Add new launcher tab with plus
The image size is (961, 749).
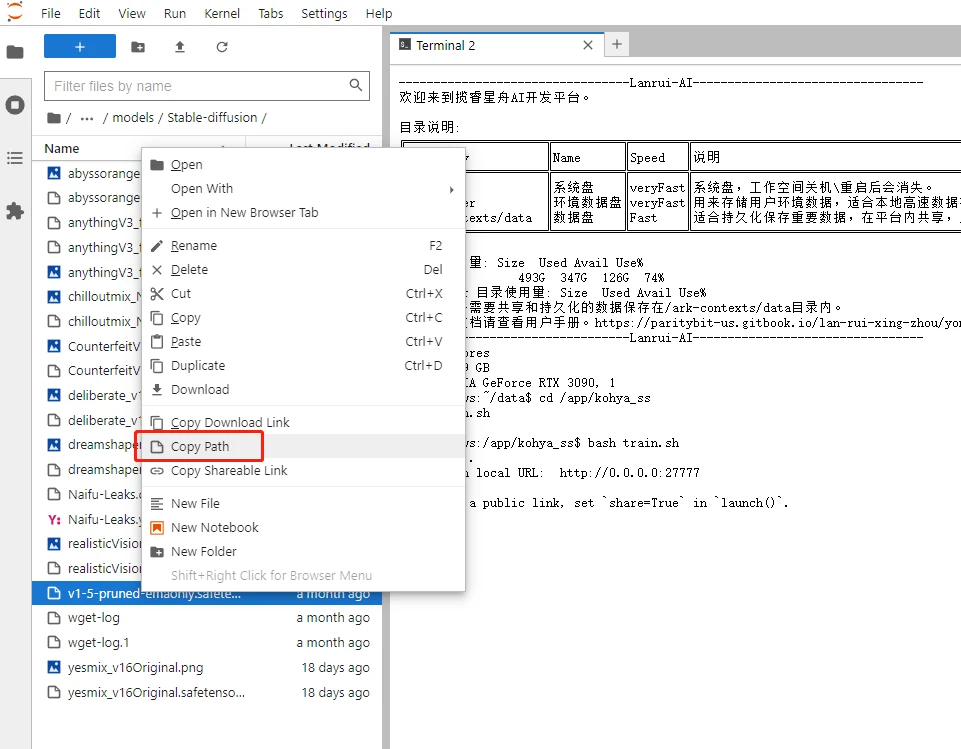tap(617, 44)
